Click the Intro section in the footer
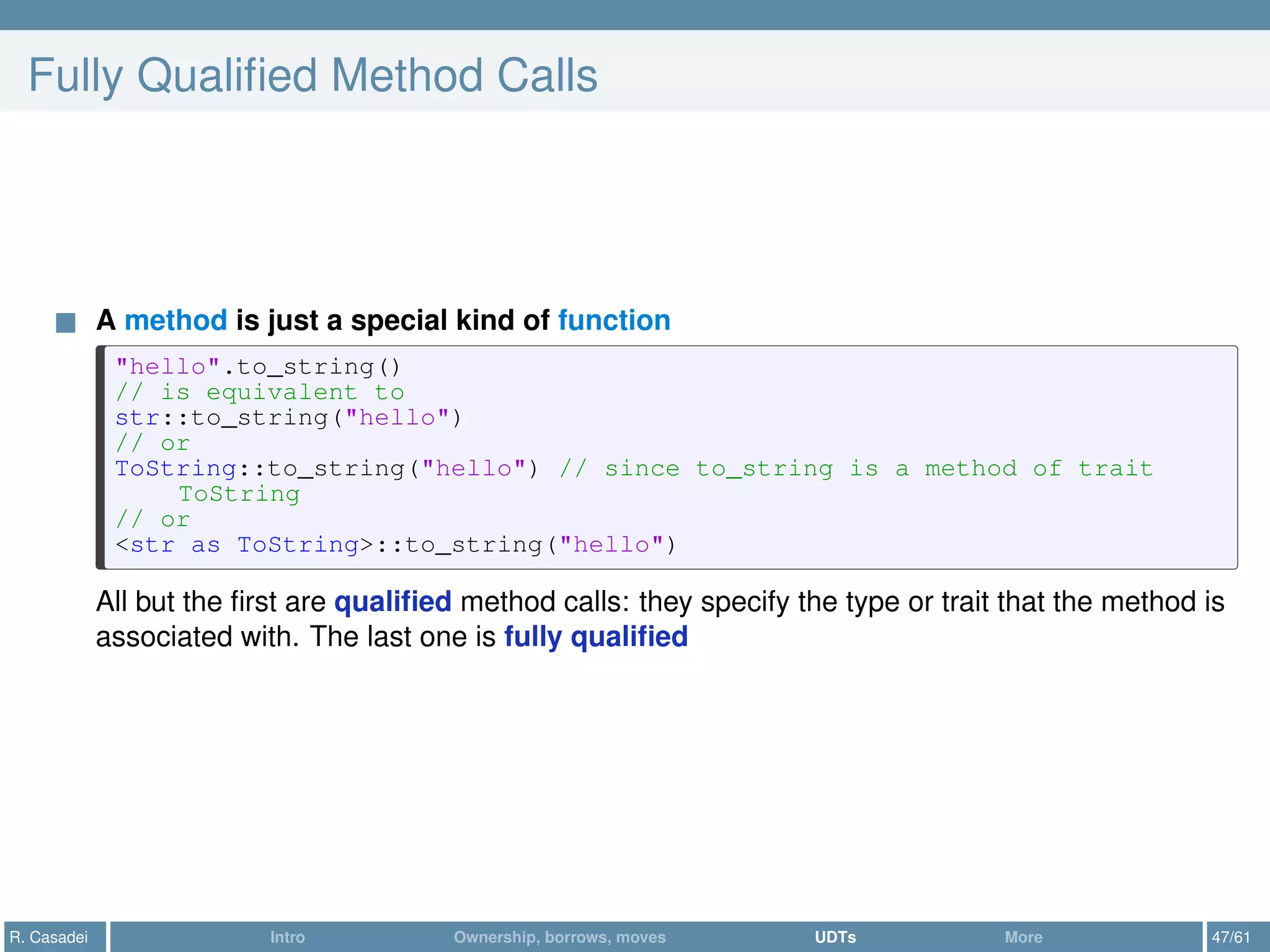This screenshot has width=1270, height=952. pos(287,937)
